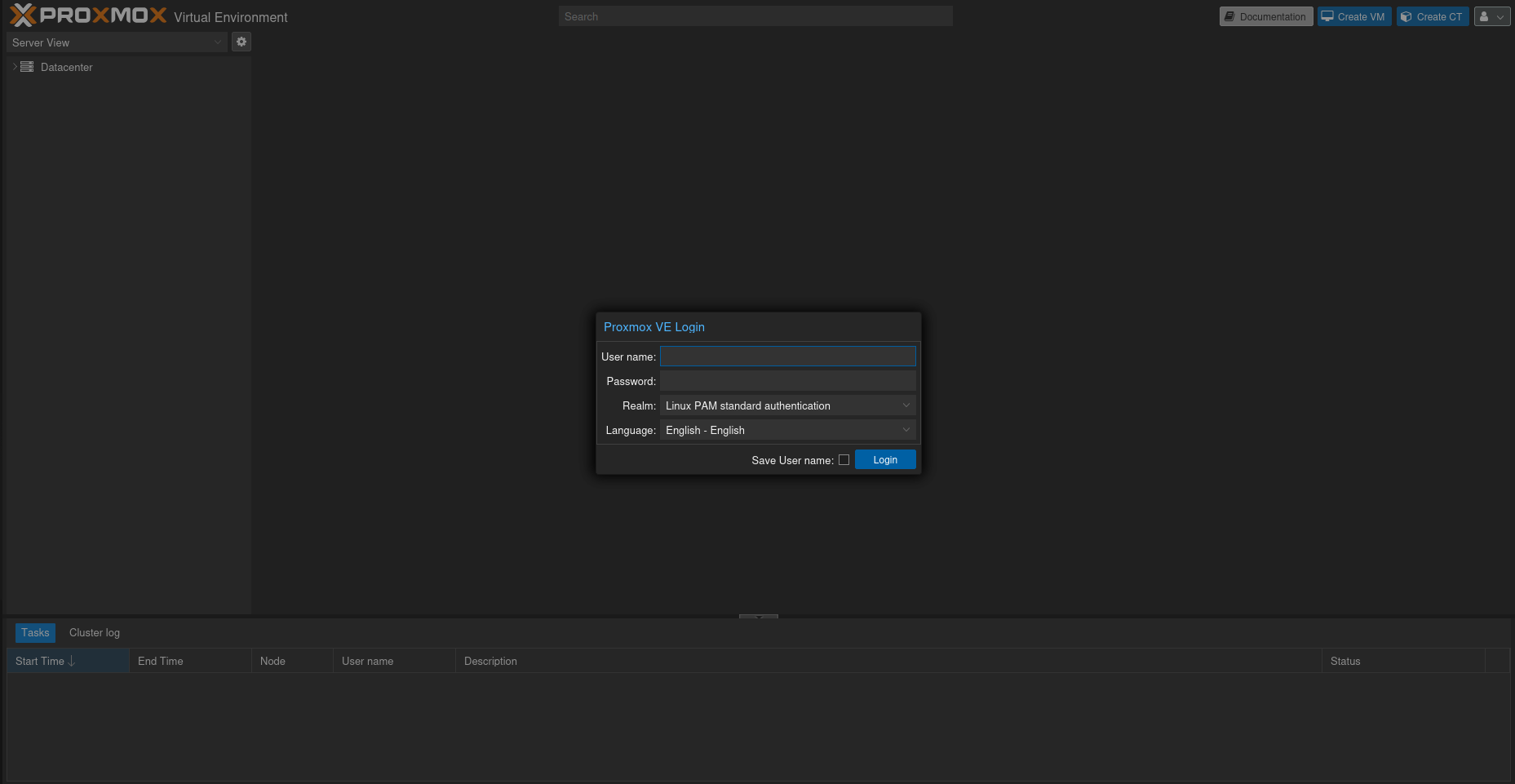Focus the Password field
The image size is (1515, 784).
click(788, 381)
